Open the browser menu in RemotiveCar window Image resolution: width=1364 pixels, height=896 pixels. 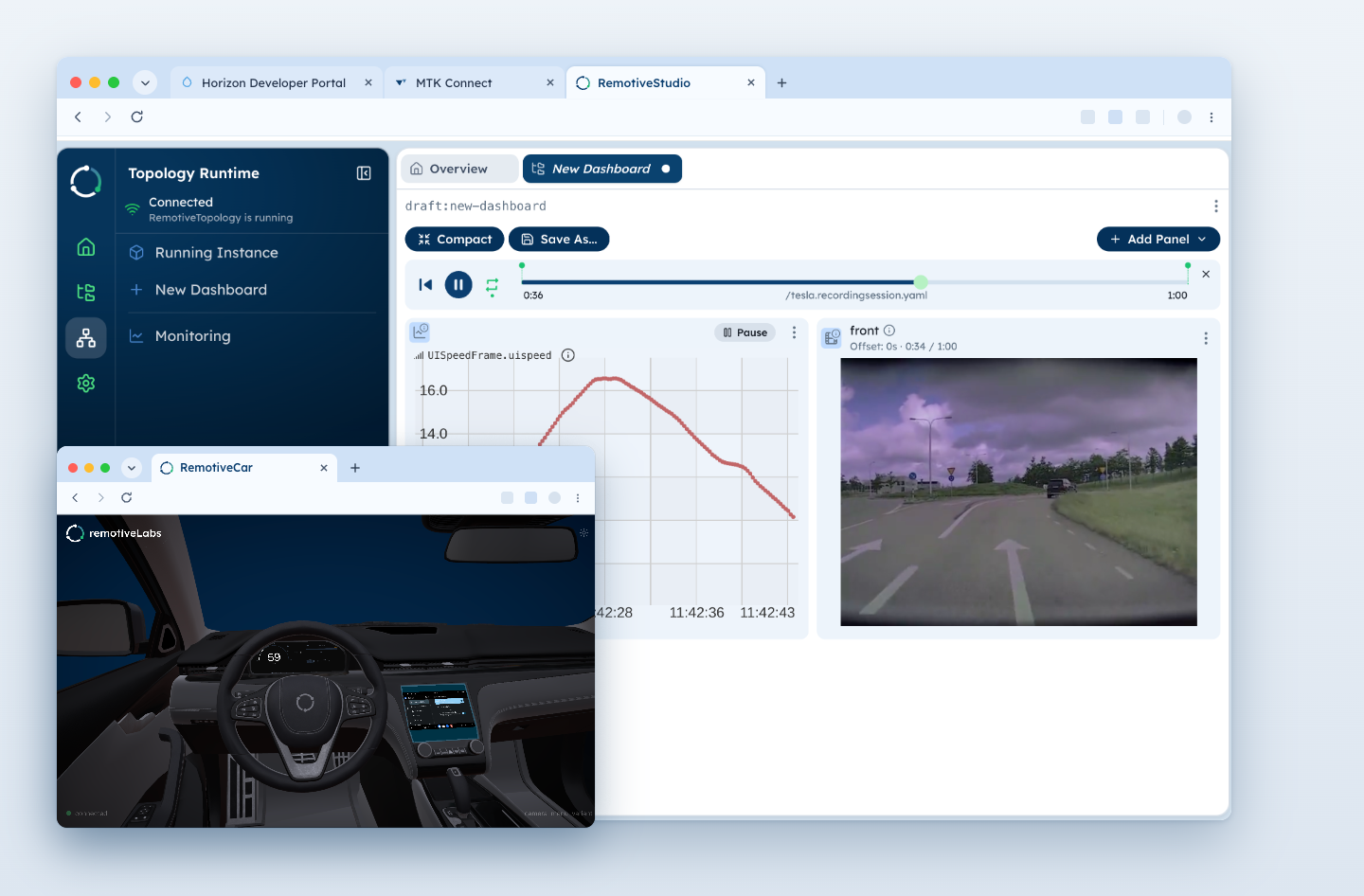tap(578, 498)
